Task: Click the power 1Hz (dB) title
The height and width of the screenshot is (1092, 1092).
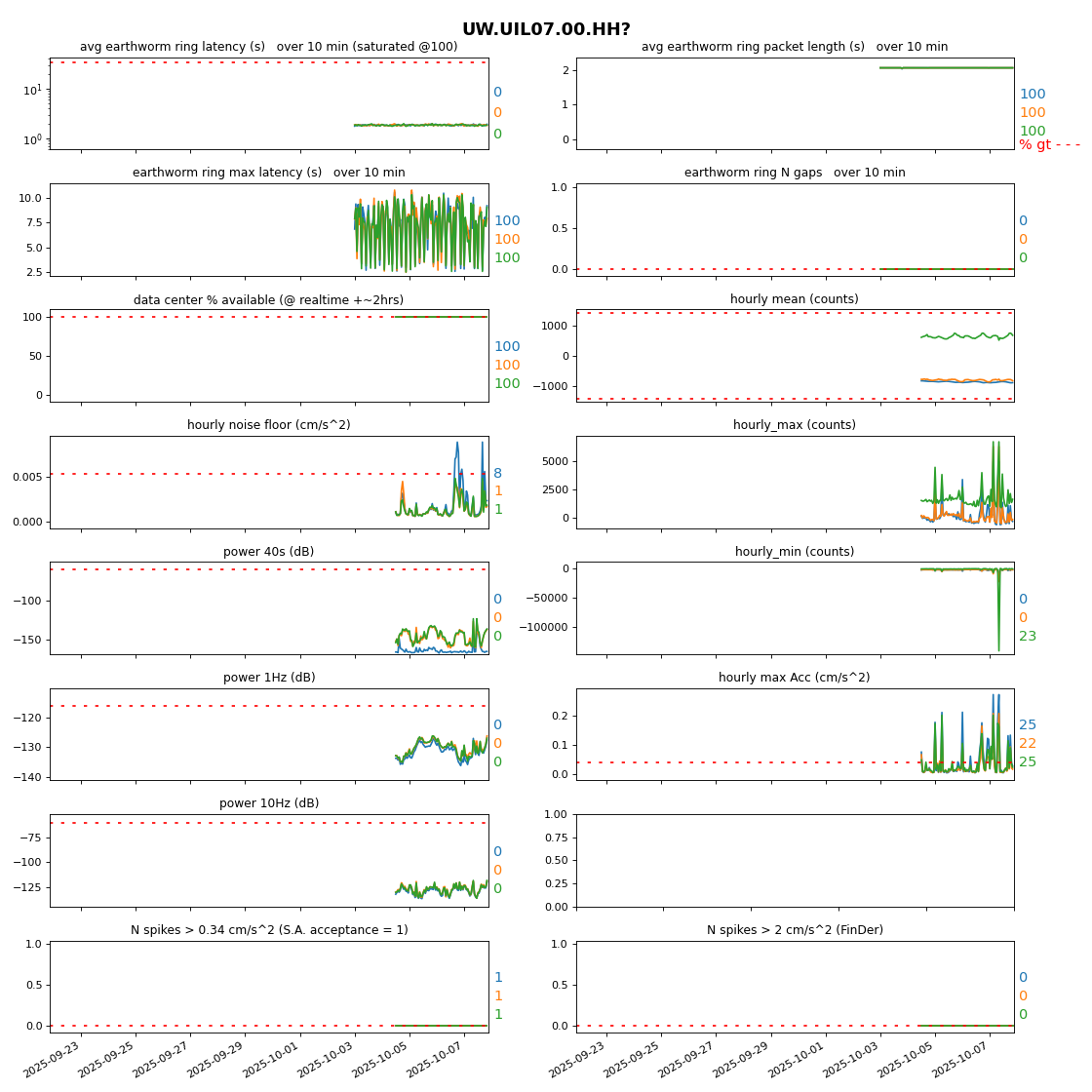Action: 268,678
